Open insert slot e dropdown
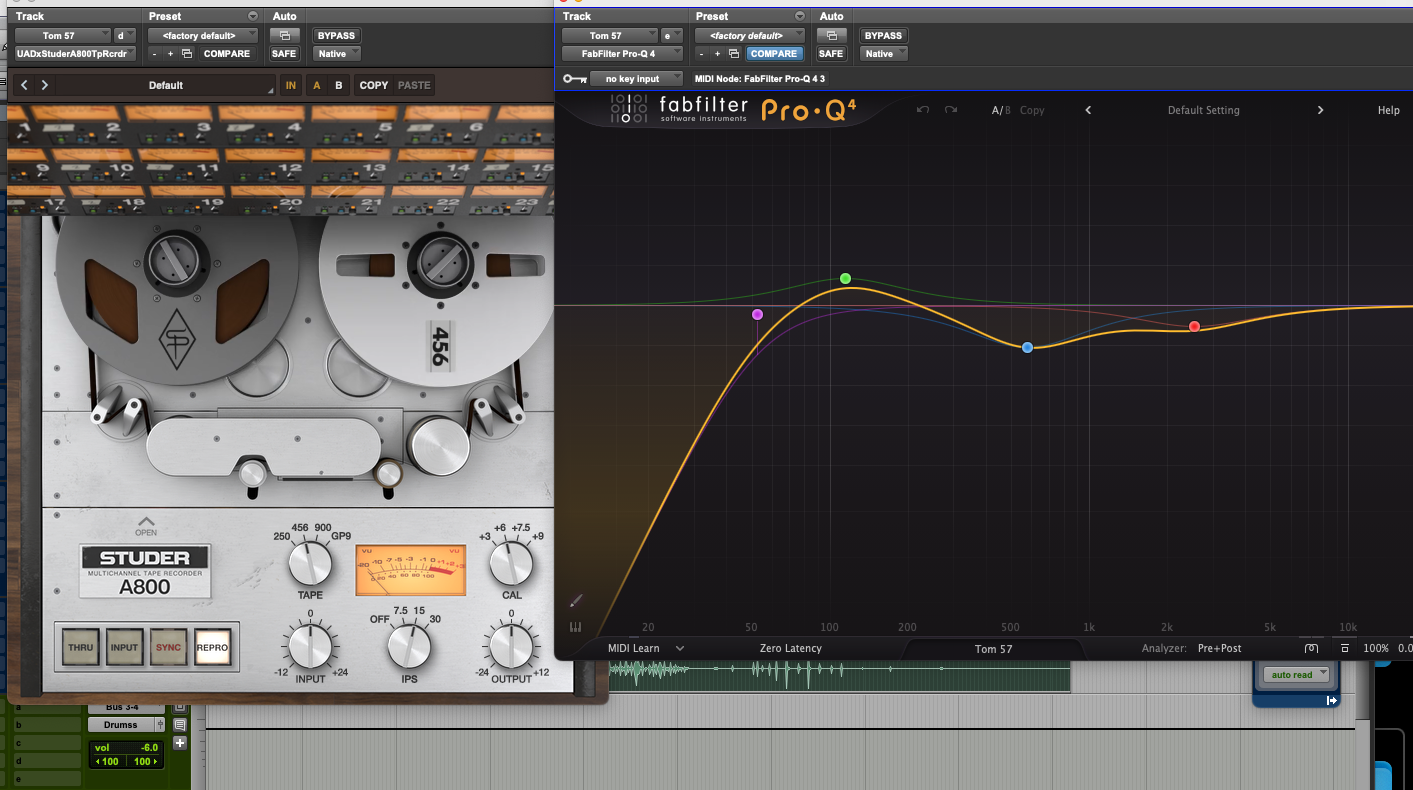 tap(672, 36)
